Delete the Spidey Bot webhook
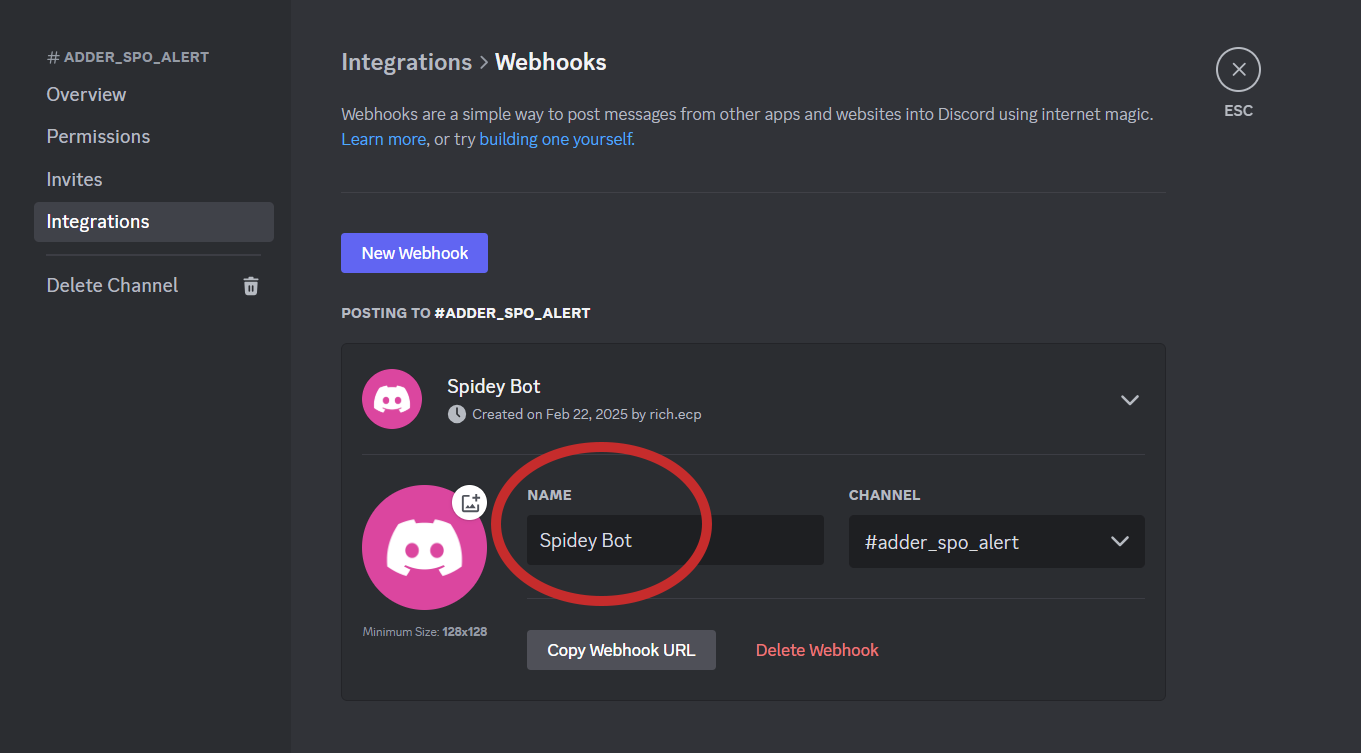The height and width of the screenshot is (753, 1361). point(817,649)
